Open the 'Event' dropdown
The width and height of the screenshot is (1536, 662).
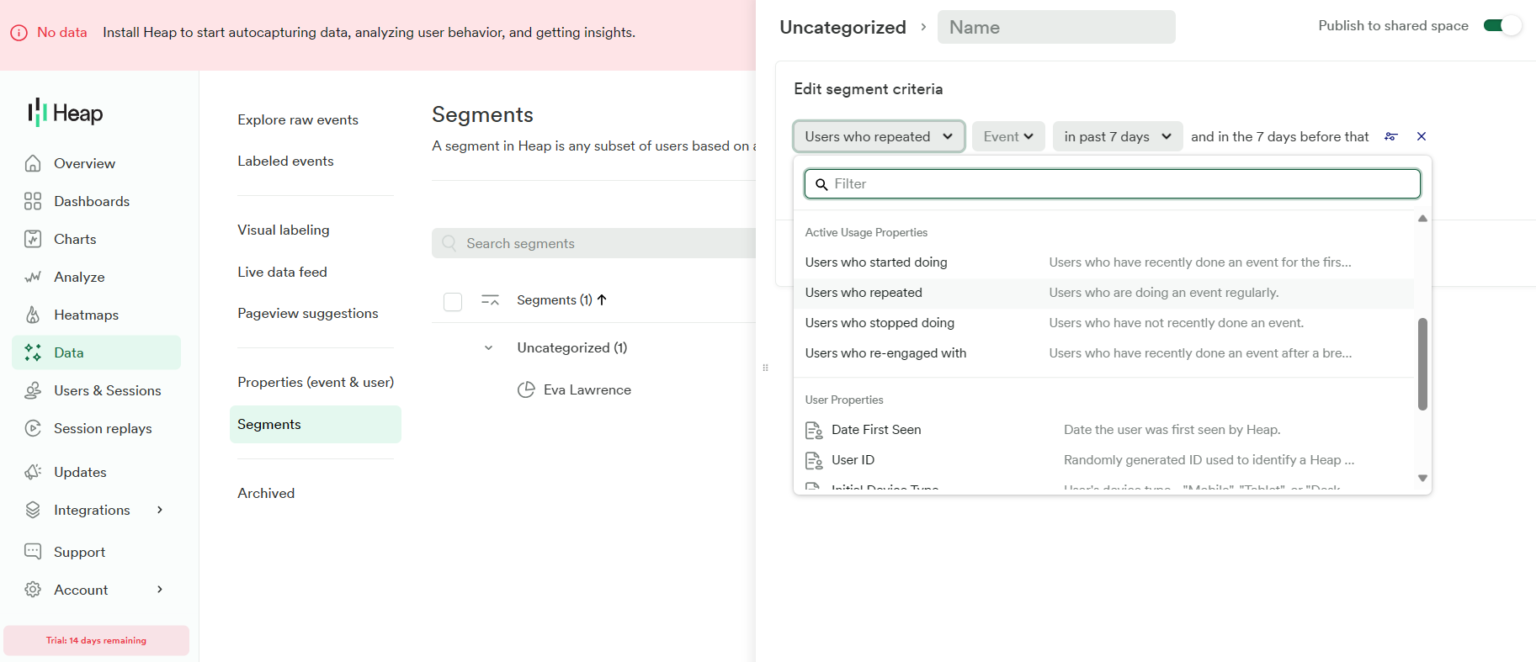[1008, 136]
